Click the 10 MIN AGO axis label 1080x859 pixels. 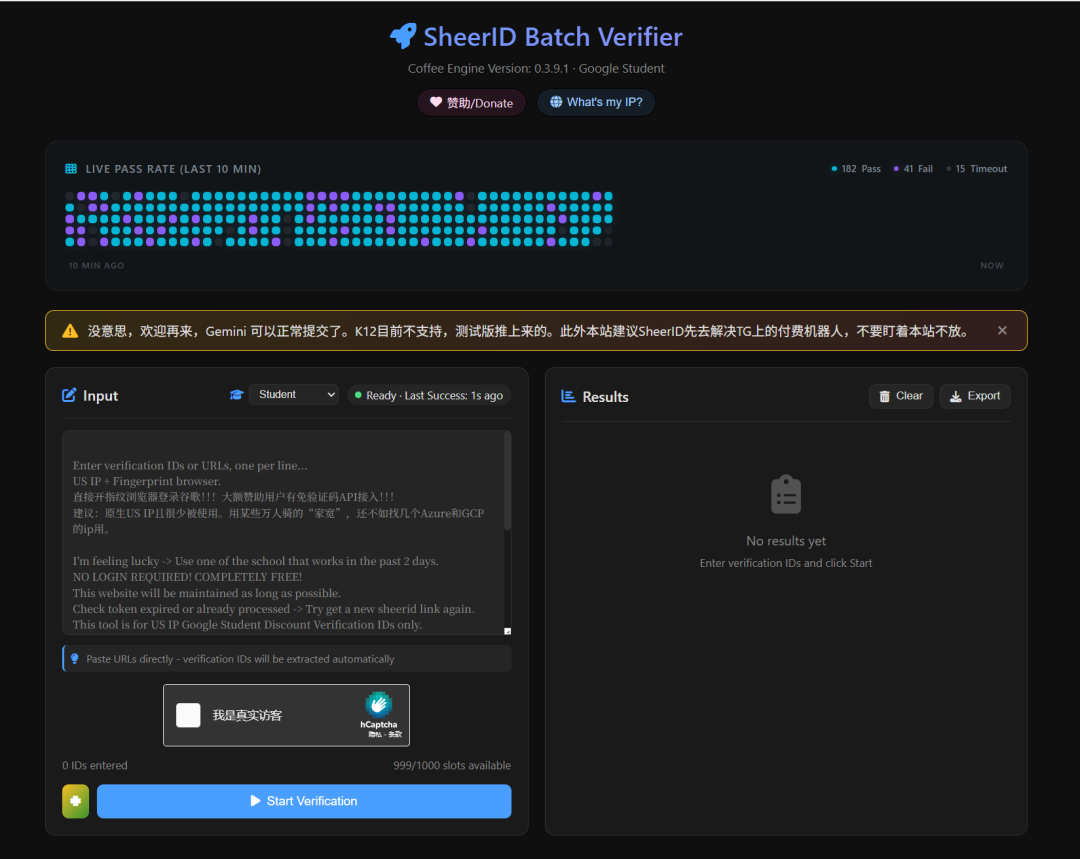point(96,265)
